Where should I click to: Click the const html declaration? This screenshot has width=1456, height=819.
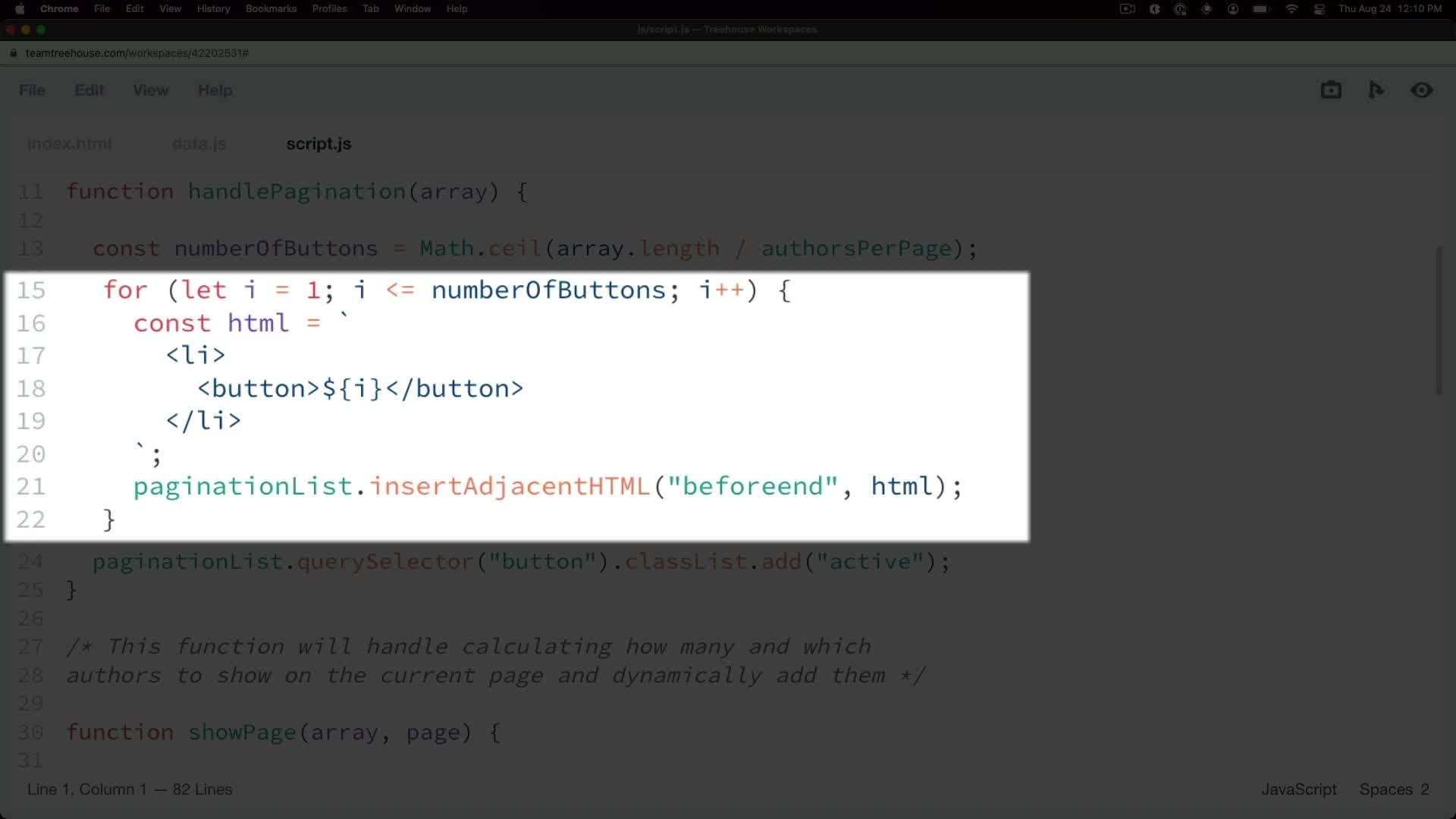(x=211, y=323)
